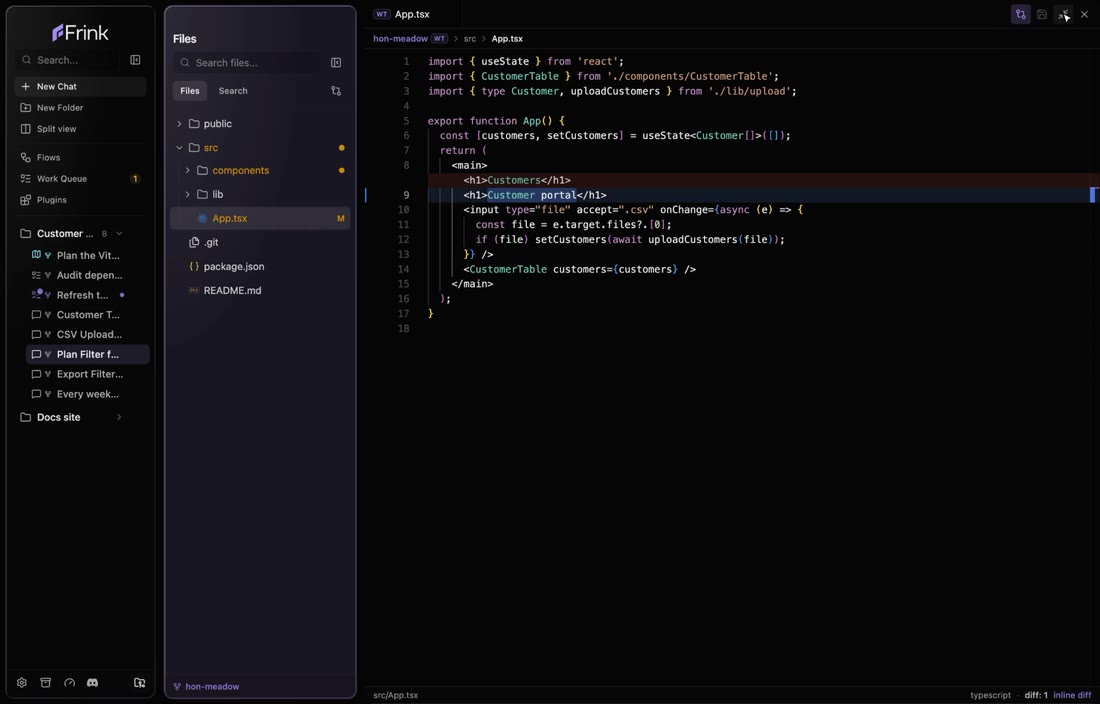This screenshot has width=1100, height=704.
Task: Click the src/App.tsx path in status bar
Action: [x=396, y=696]
